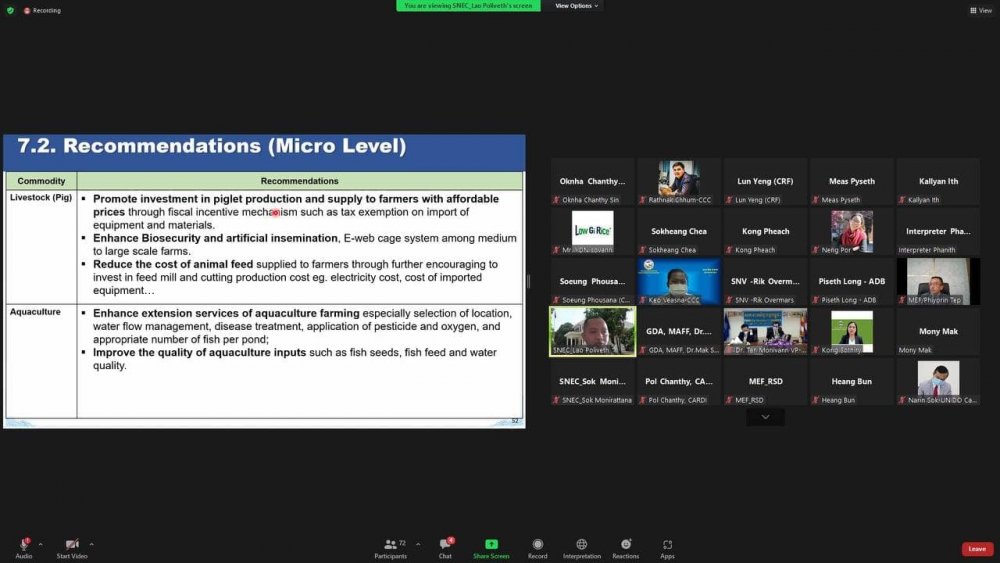Click the Recording indicator
Viewport: 1000px width, 563px height.
pos(42,10)
